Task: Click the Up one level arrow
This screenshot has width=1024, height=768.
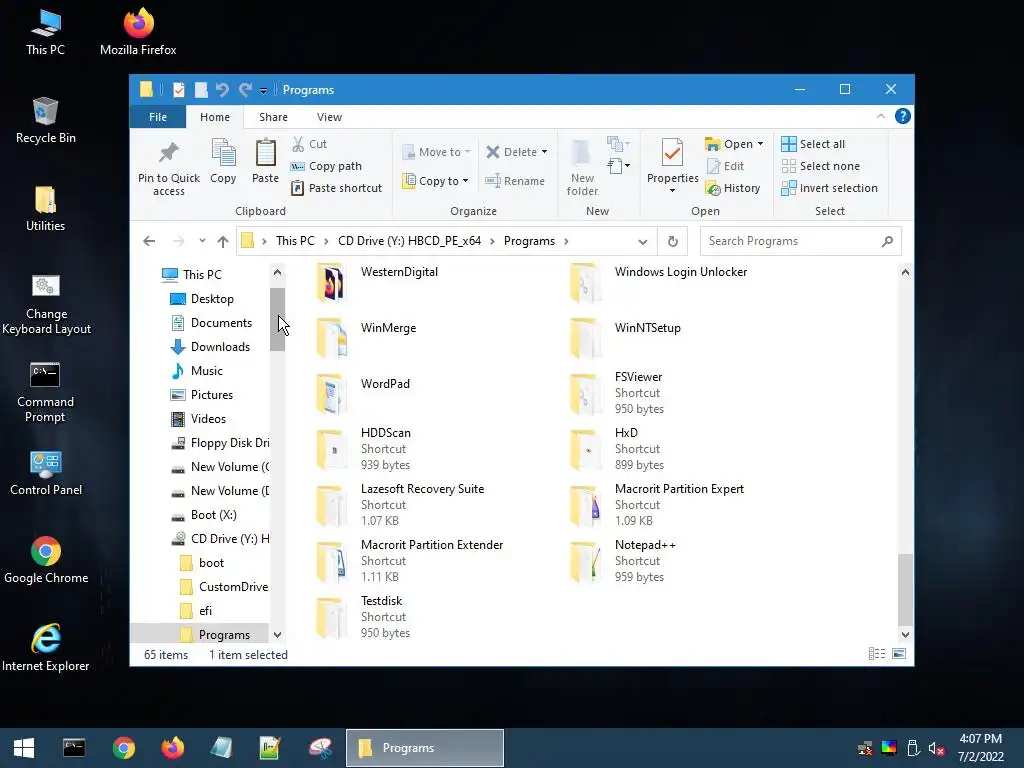Action: (223, 241)
